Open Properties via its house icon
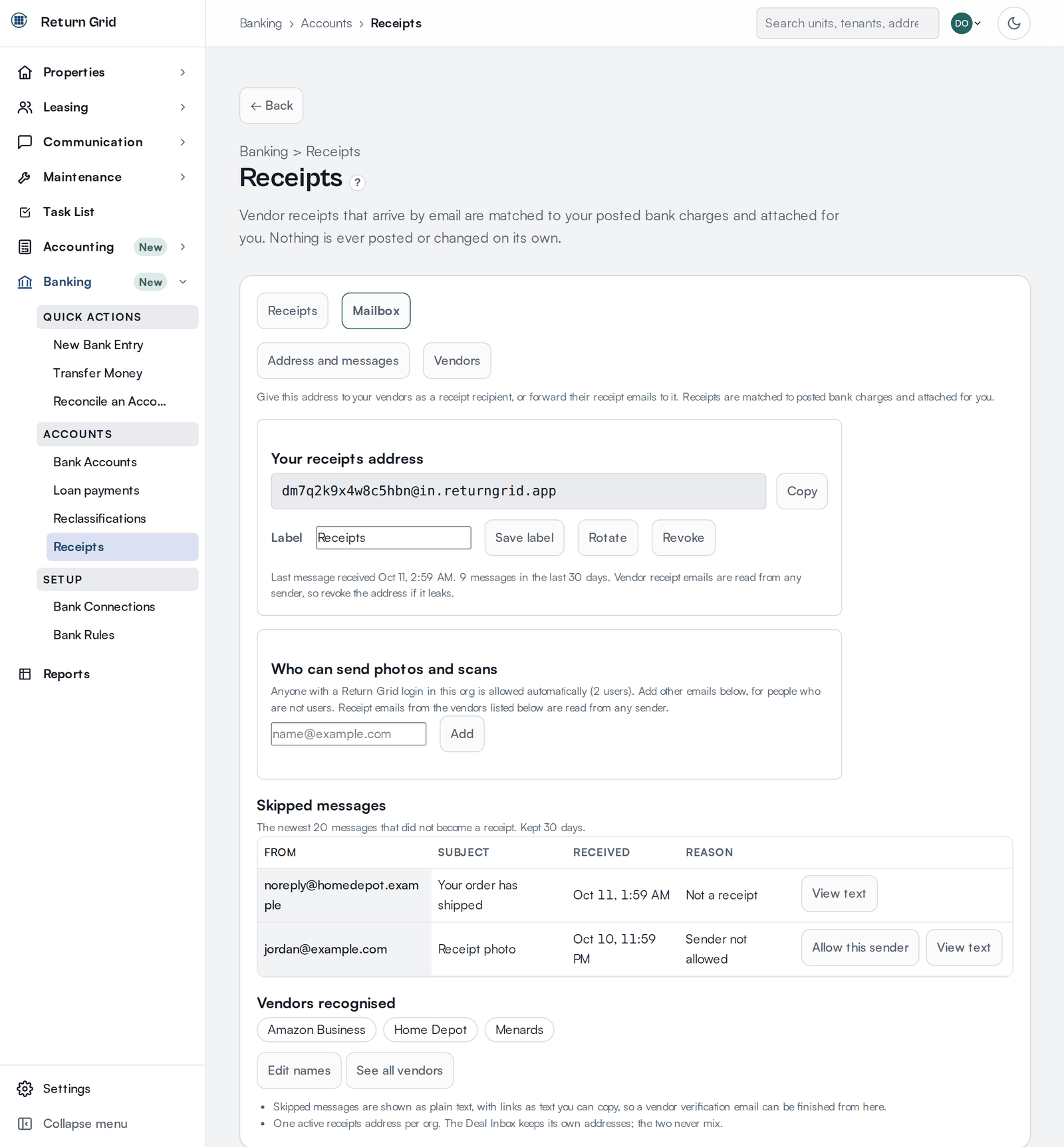1064x1147 pixels. coord(25,72)
